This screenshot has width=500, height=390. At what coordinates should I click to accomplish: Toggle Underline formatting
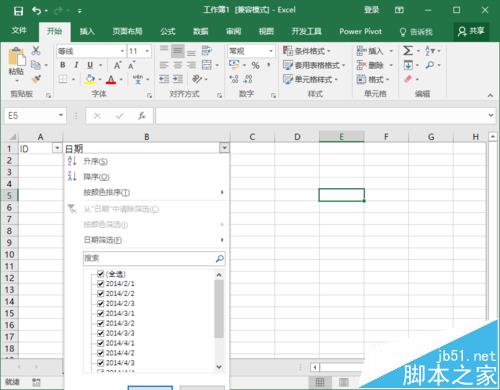click(90, 65)
